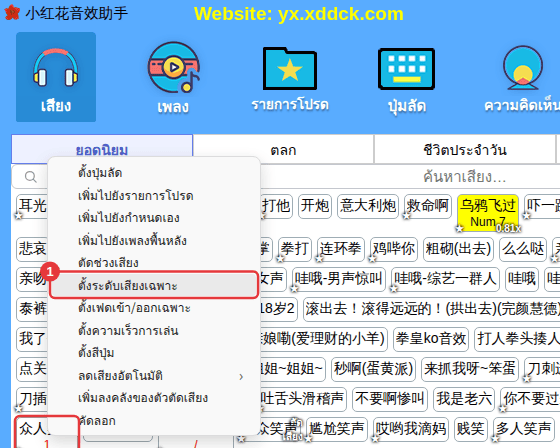This screenshot has width=560, height=448.
Task: Choose เพิ่มไปยังรายการโปรด menu entry
Action: (x=154, y=195)
